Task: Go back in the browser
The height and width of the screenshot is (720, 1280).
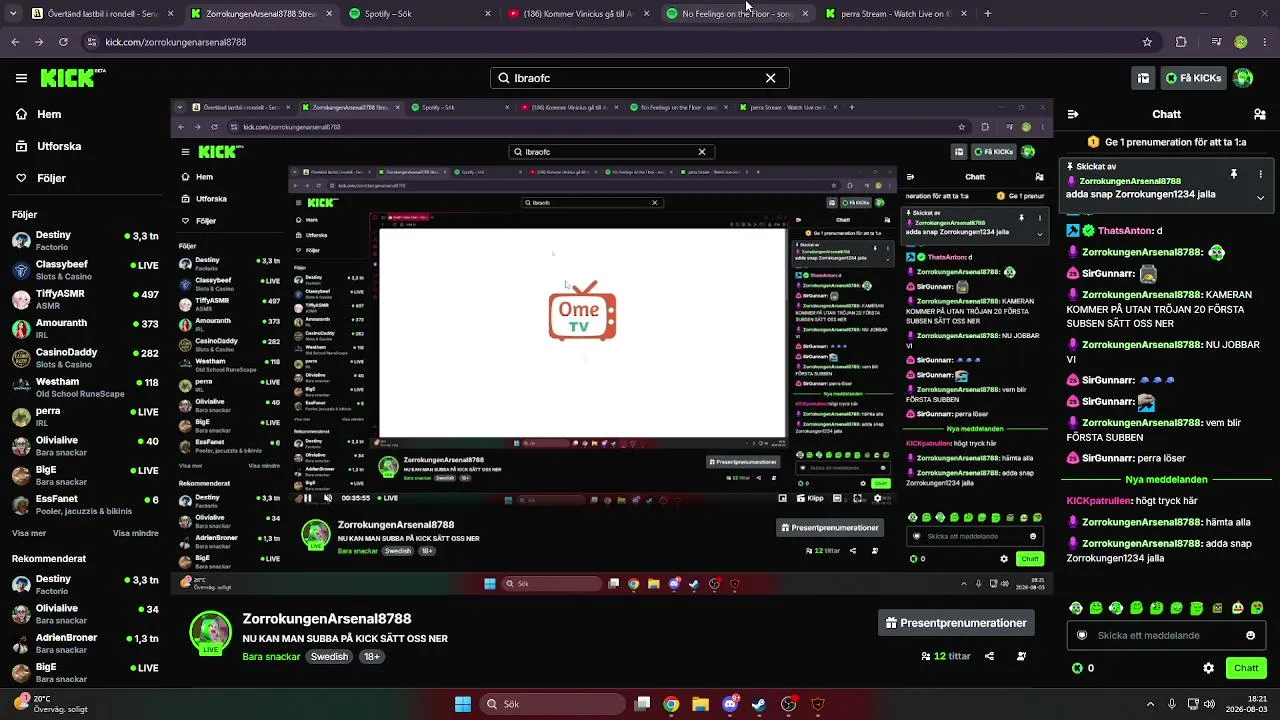Action: point(15,42)
